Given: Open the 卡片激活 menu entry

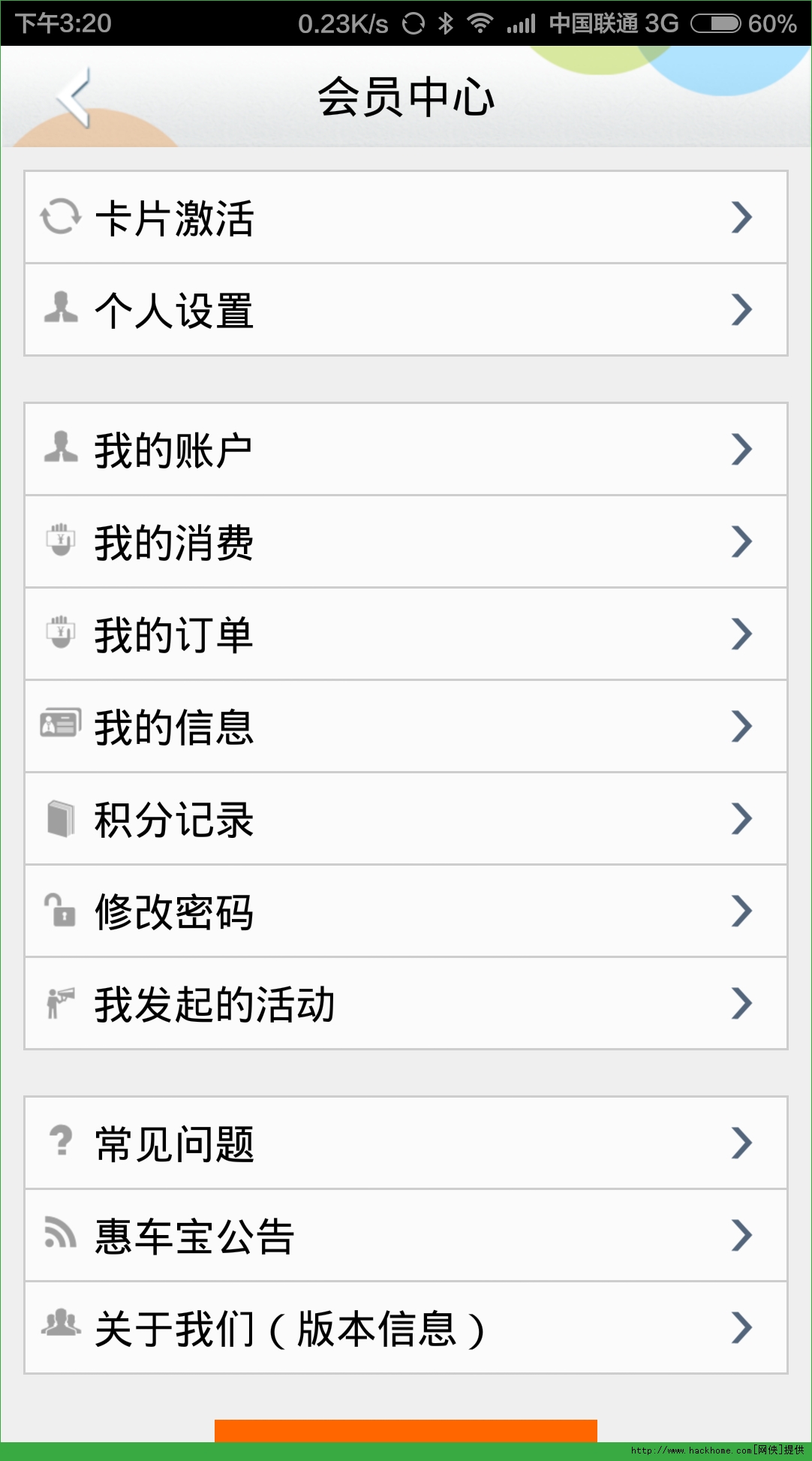Looking at the screenshot, I should [x=174, y=218].
